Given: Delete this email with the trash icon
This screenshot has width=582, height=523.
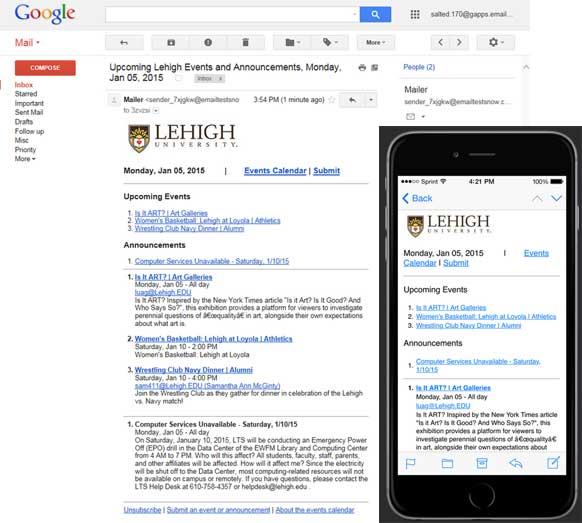Looking at the screenshot, I should click(x=245, y=43).
